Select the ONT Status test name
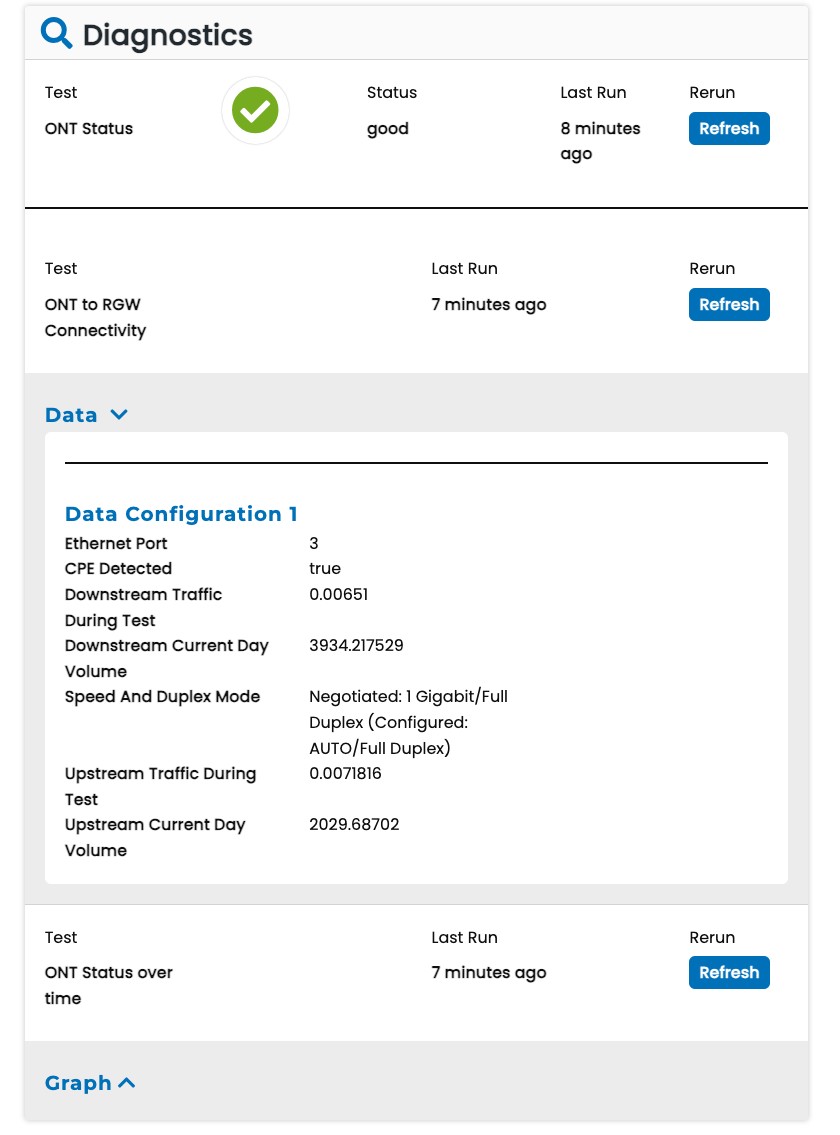Screen dimensions: 840x1135 point(89,129)
